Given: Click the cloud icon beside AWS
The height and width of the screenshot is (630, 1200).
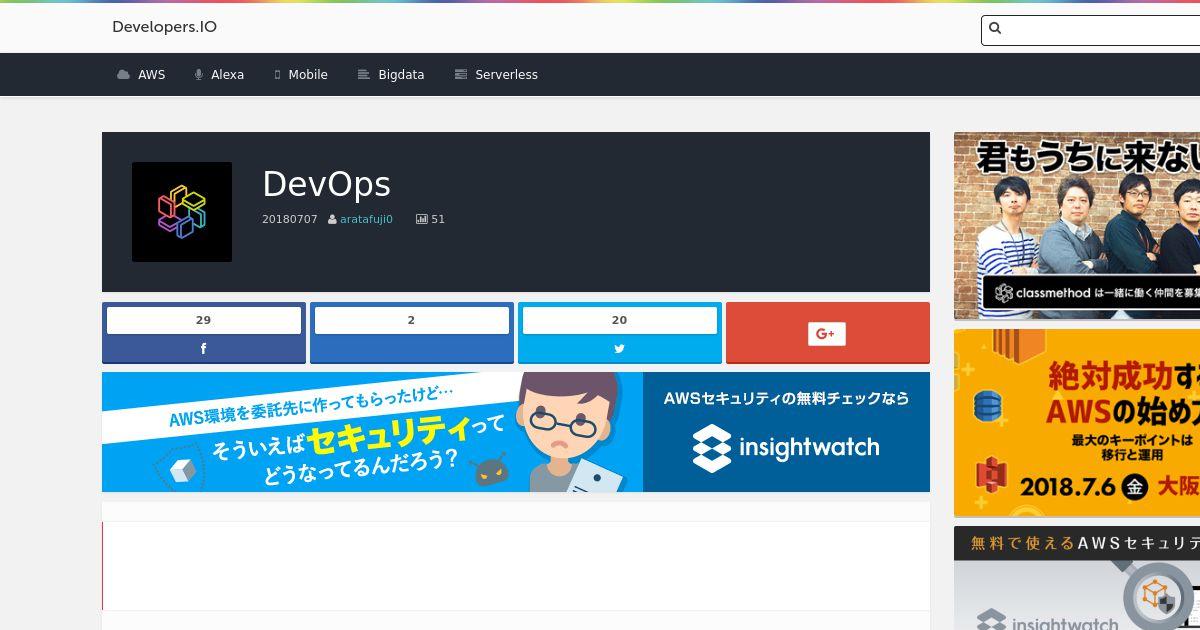Looking at the screenshot, I should click(x=123, y=75).
